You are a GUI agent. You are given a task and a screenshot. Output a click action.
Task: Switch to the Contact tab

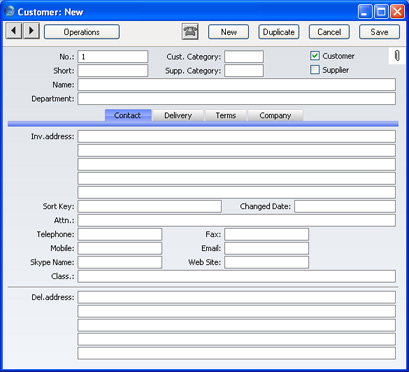(128, 115)
